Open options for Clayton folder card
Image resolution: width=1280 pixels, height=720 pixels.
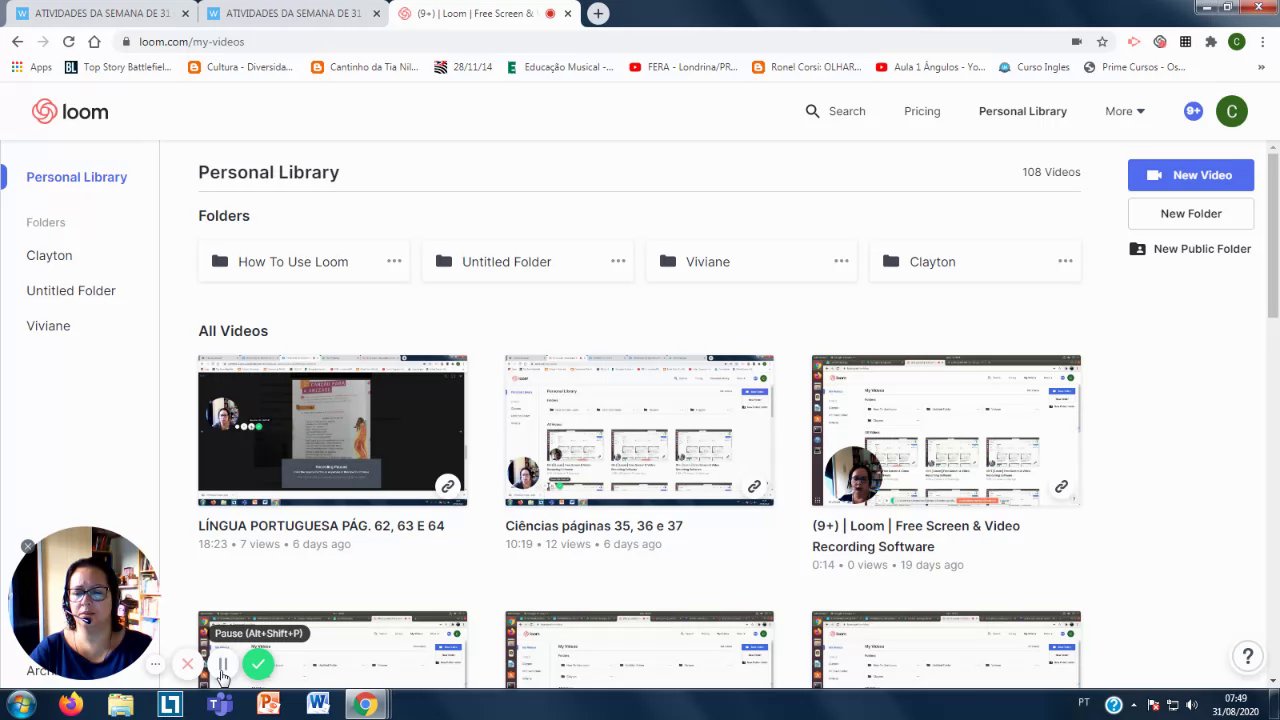1065,261
